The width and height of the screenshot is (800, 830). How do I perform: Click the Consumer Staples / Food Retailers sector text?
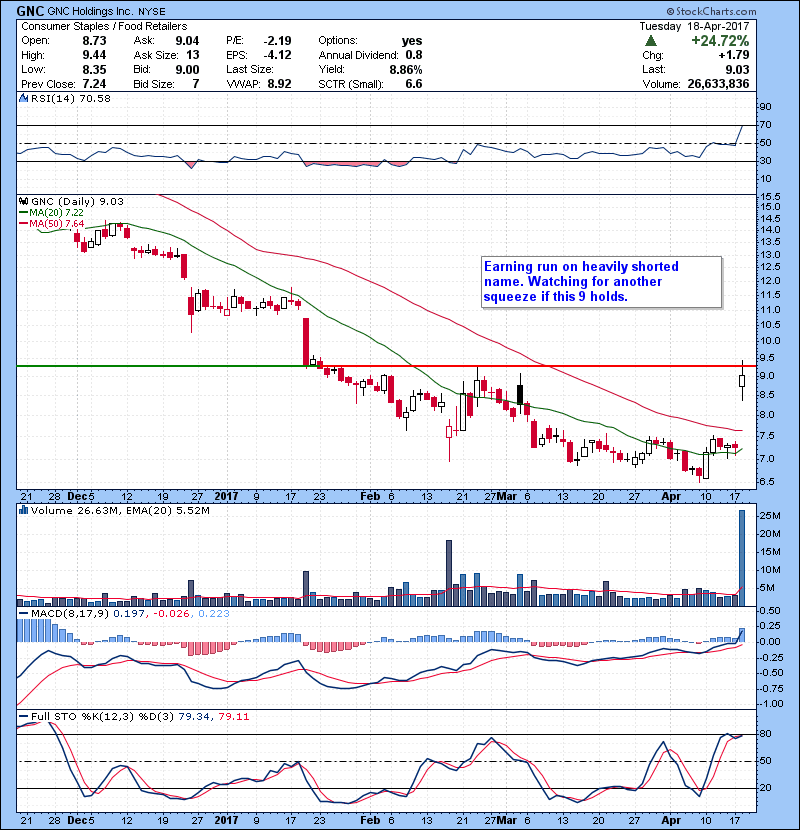click(95, 25)
